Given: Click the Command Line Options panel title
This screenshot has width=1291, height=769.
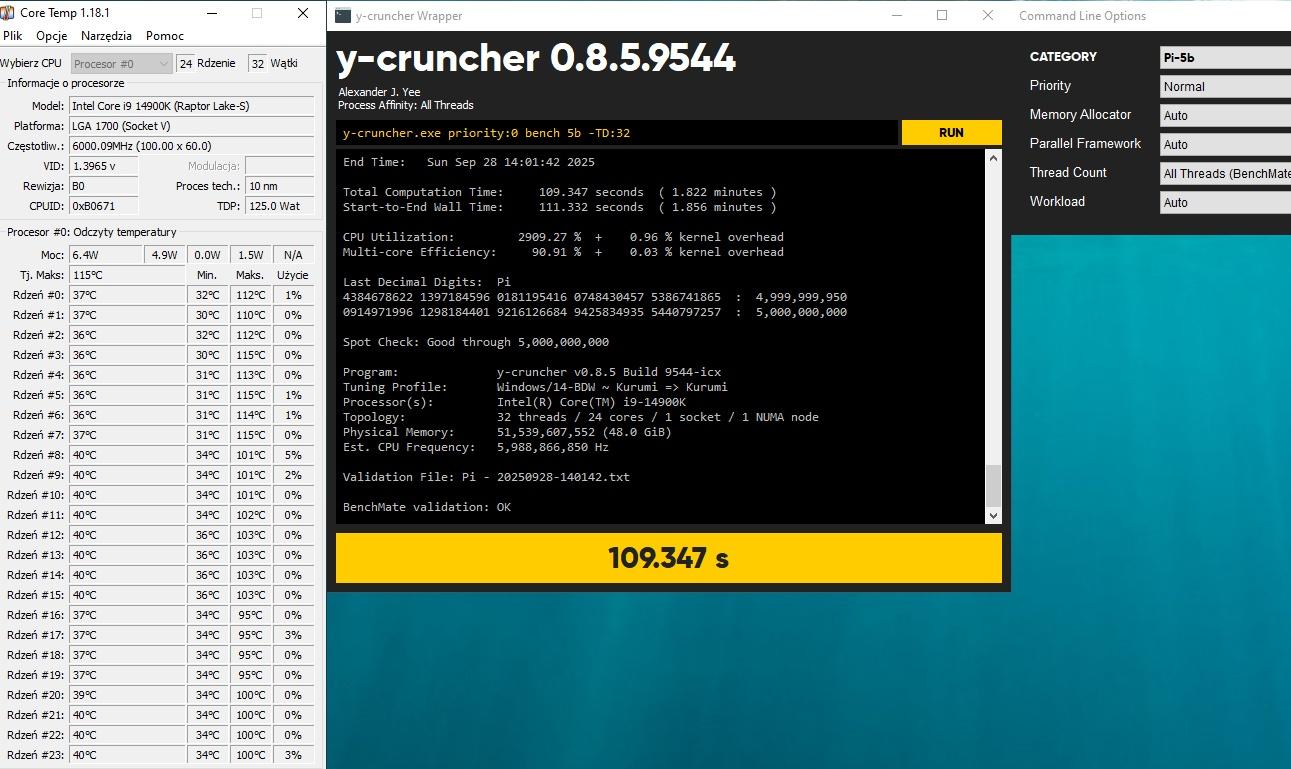Looking at the screenshot, I should pos(1082,16).
